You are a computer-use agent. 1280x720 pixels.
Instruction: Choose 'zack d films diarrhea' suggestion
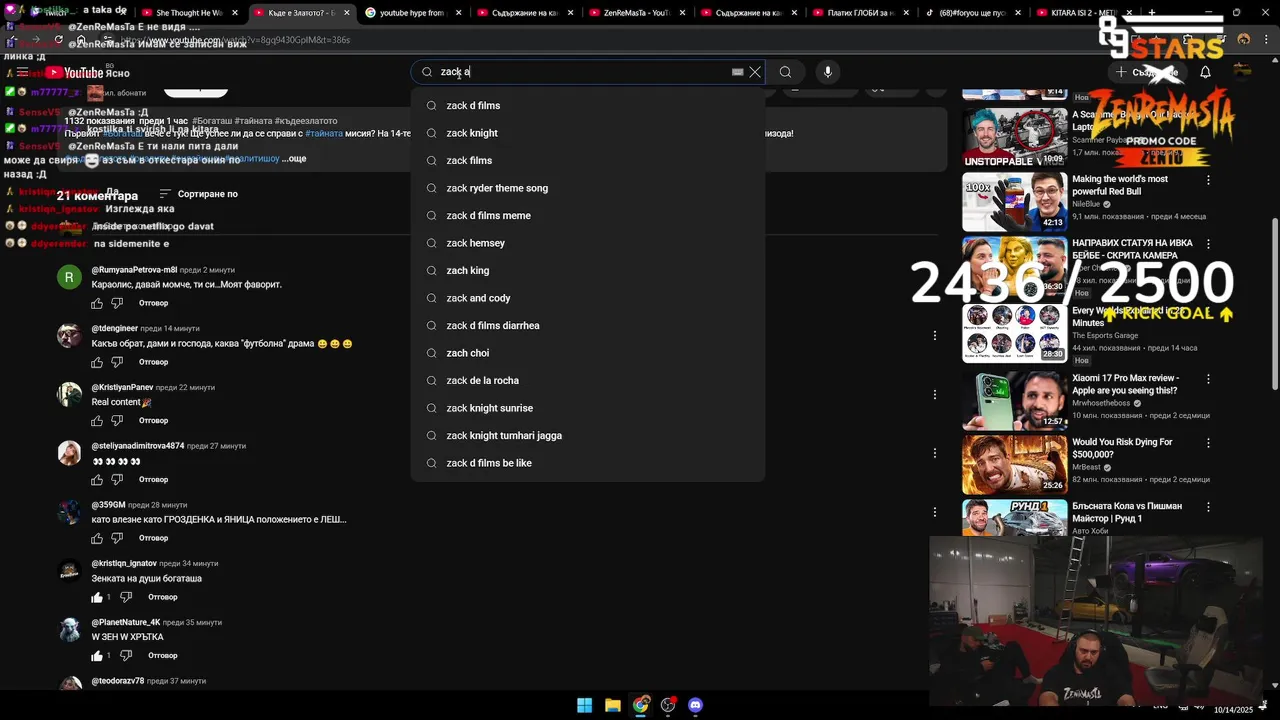pyautogui.click(x=588, y=325)
